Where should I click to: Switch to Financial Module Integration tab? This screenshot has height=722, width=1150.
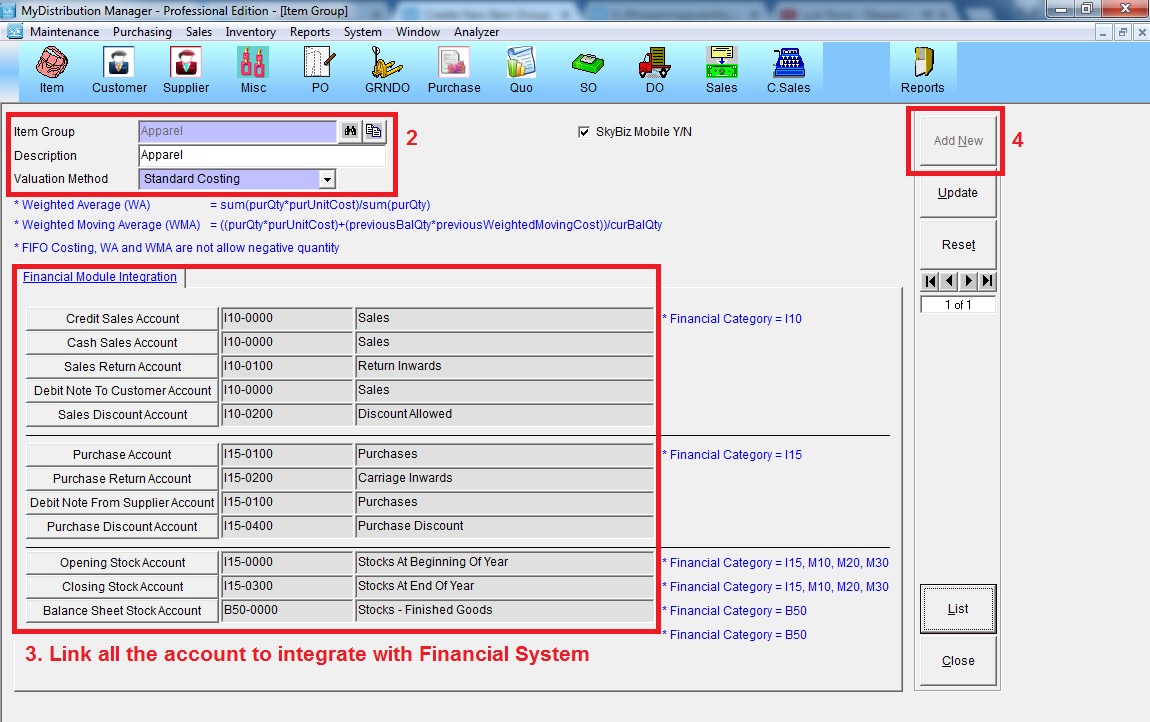[x=100, y=277]
